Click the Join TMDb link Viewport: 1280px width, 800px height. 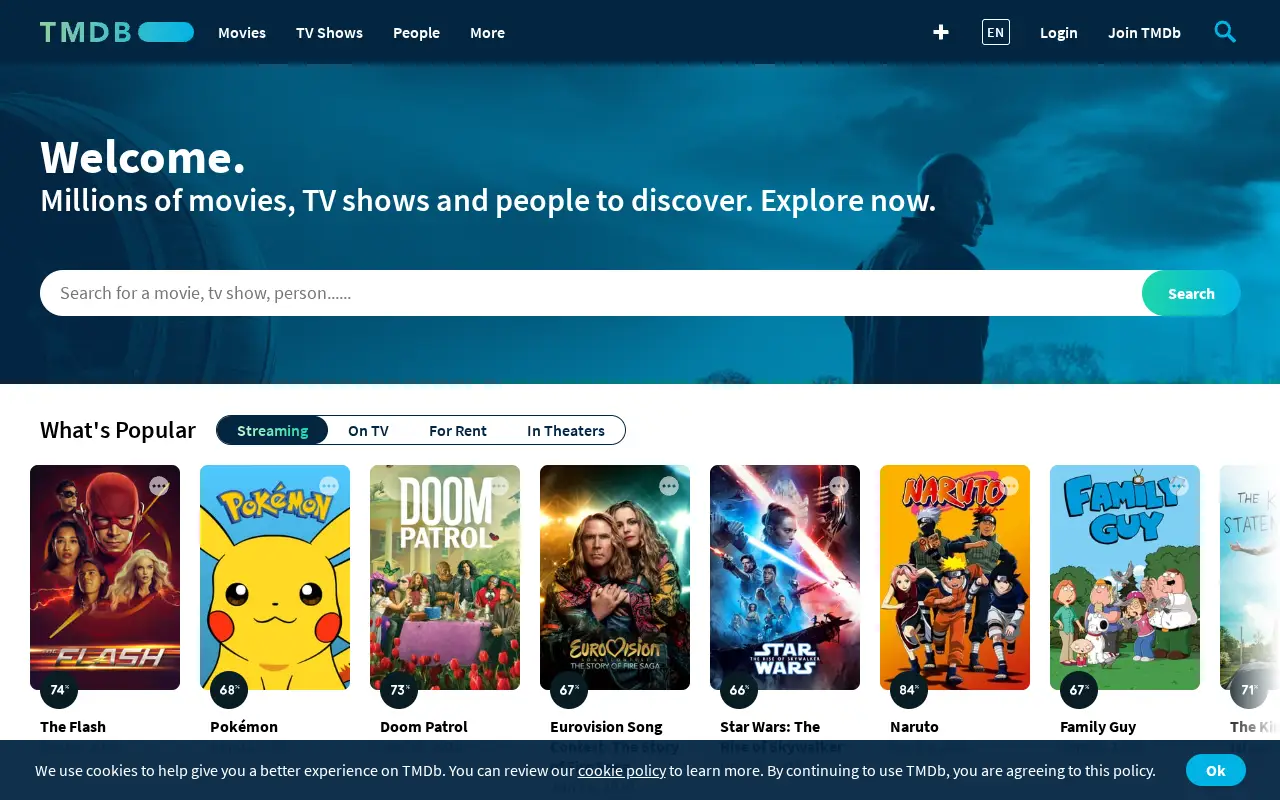pos(1144,32)
